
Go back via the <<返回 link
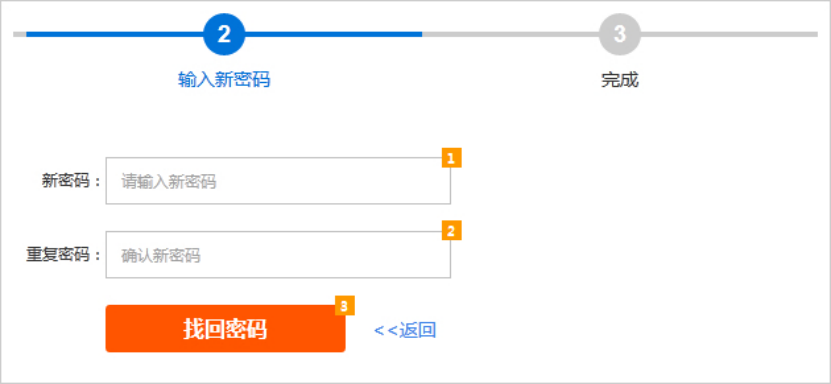[405, 330]
